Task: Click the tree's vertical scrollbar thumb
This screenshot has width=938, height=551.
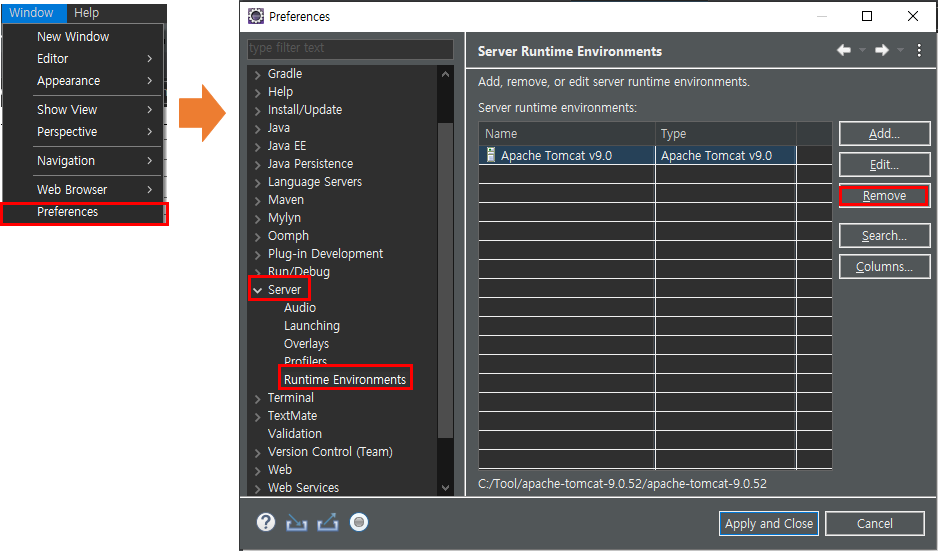Action: point(445,280)
